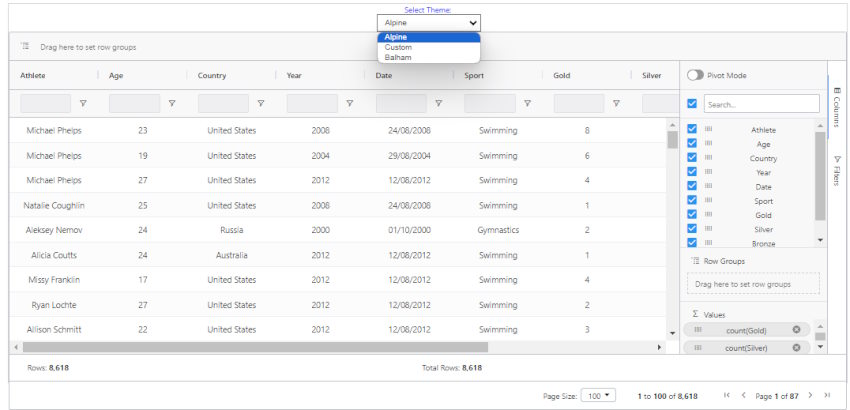Image resolution: width=850 pixels, height=410 pixels.
Task: Switch to the Filters side tab
Action: (836, 171)
